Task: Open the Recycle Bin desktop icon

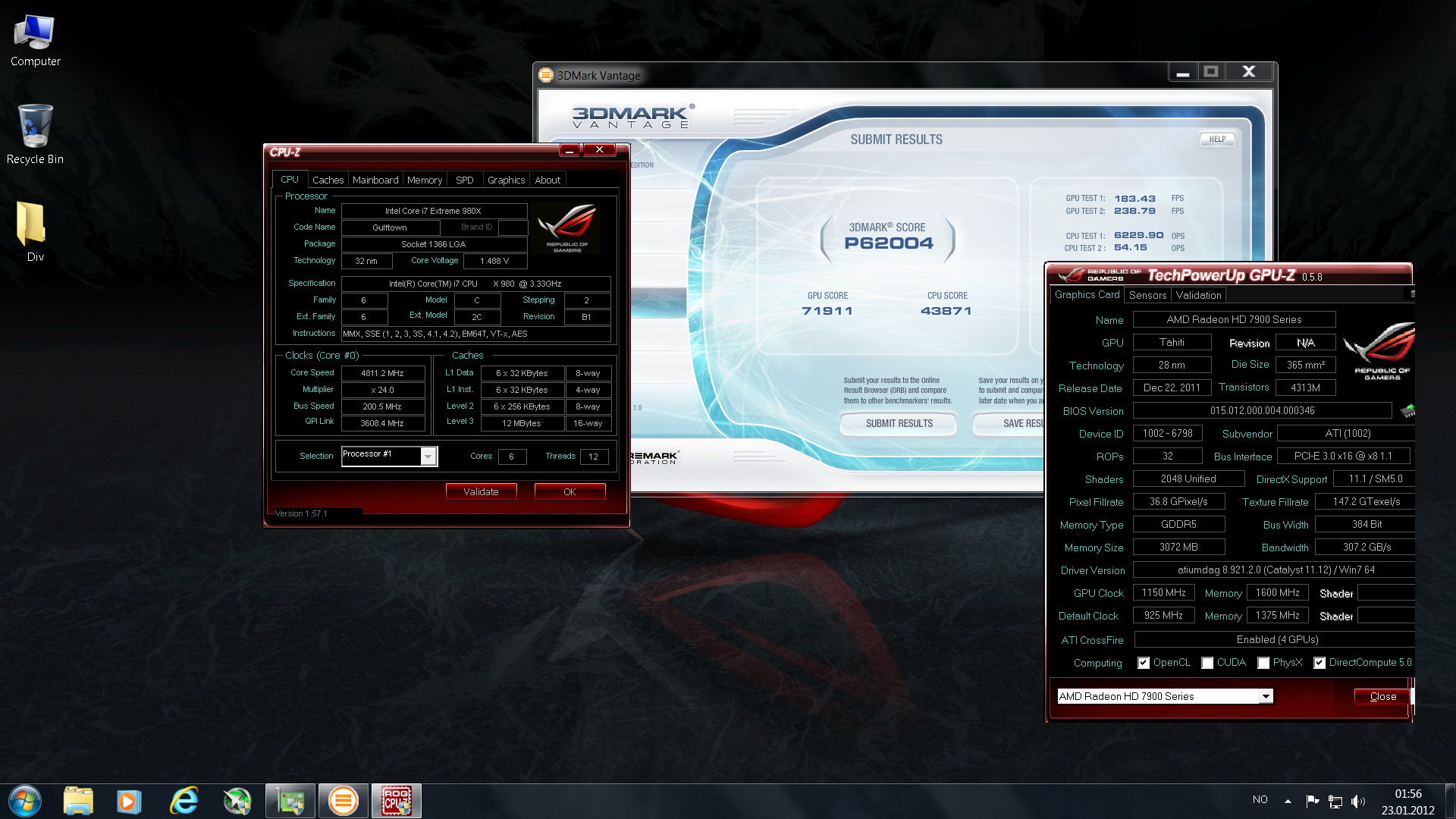Action: [35, 135]
